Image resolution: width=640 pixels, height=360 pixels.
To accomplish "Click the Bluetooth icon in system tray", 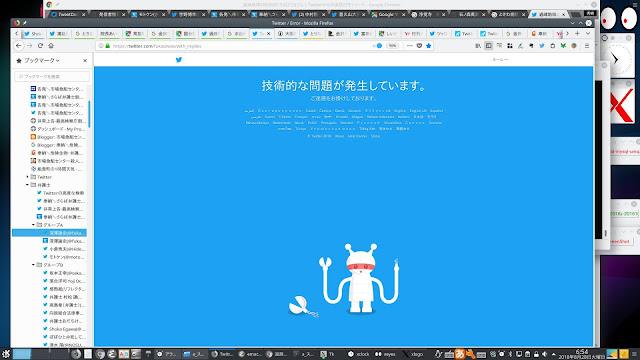I will (x=510, y=354).
